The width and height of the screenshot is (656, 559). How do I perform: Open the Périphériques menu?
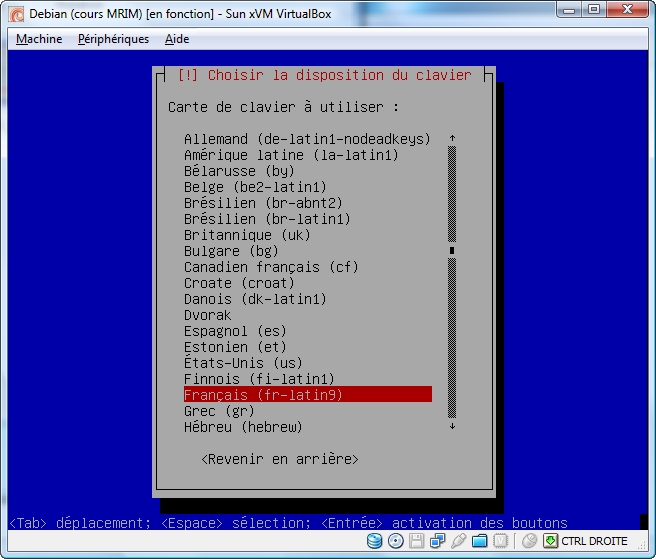[113, 39]
